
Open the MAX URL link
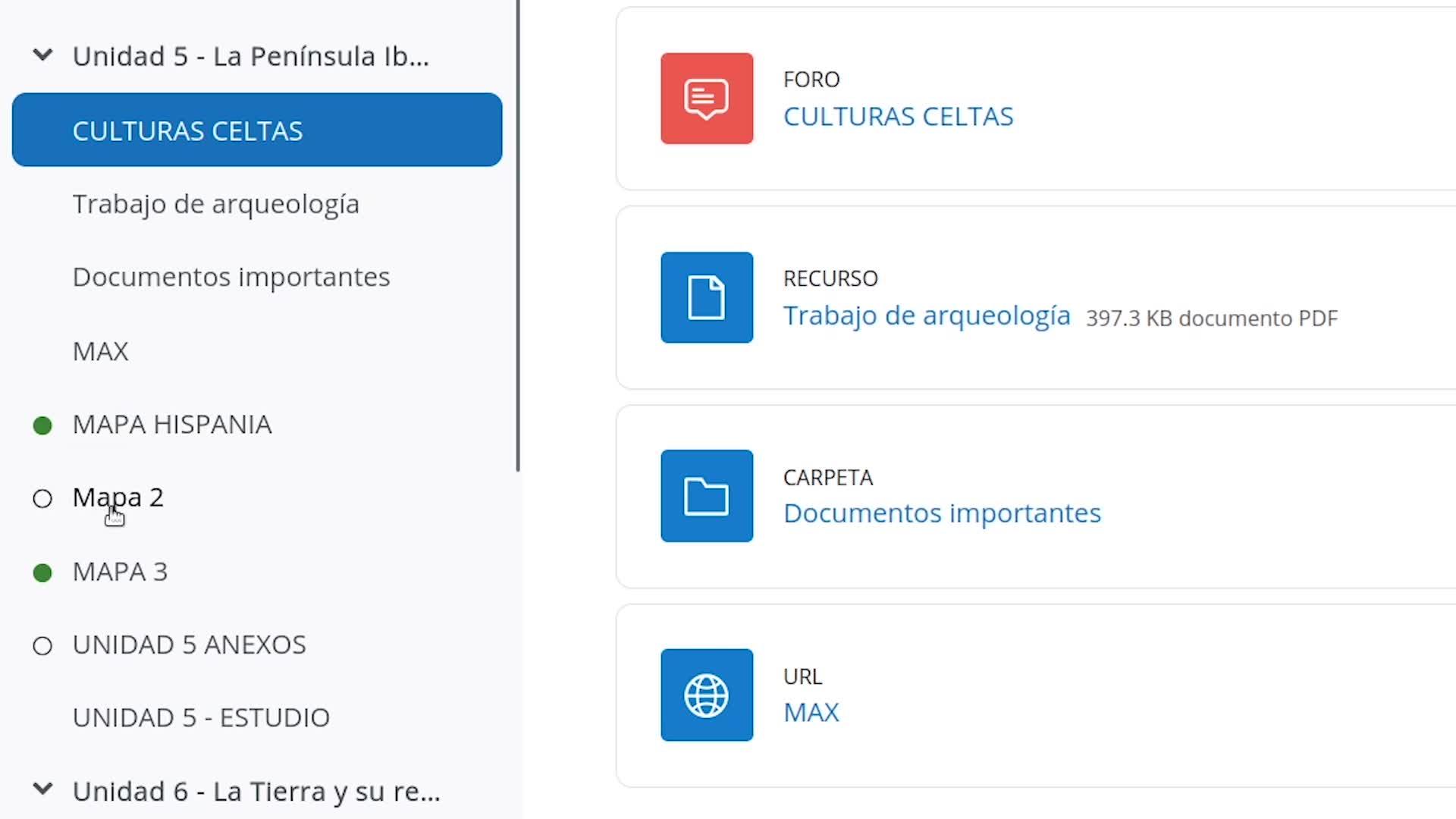[x=811, y=713]
